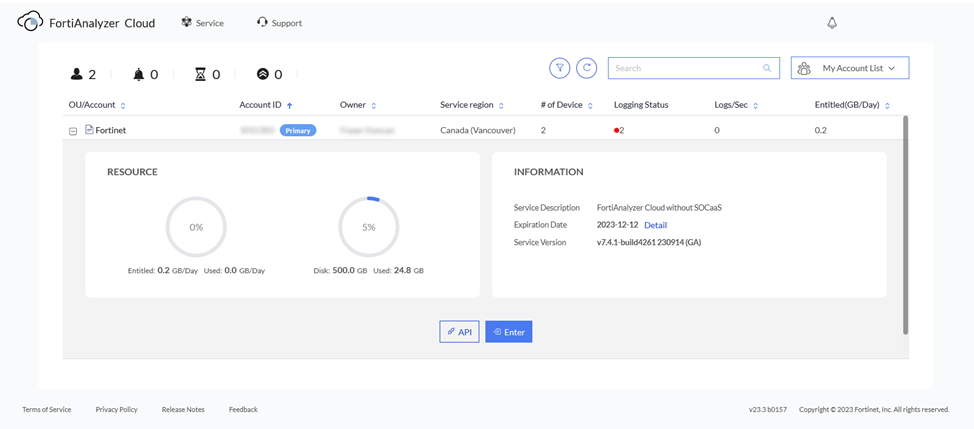Image resolution: width=974 pixels, height=429 pixels.
Task: Click the alerts bell counter icon
Action: [138, 74]
